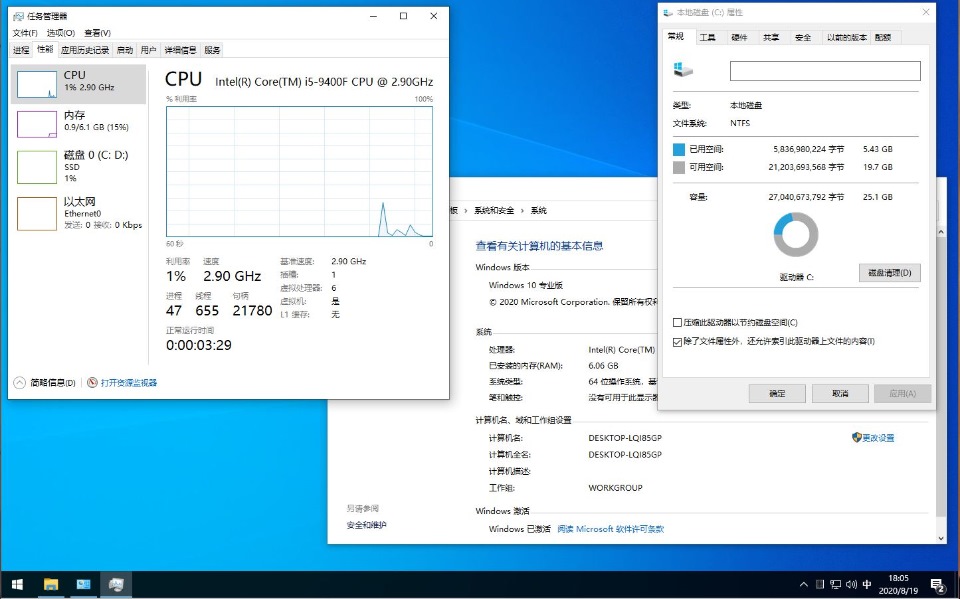Click the uptime value 0:00:03:29

pyautogui.click(x=199, y=345)
